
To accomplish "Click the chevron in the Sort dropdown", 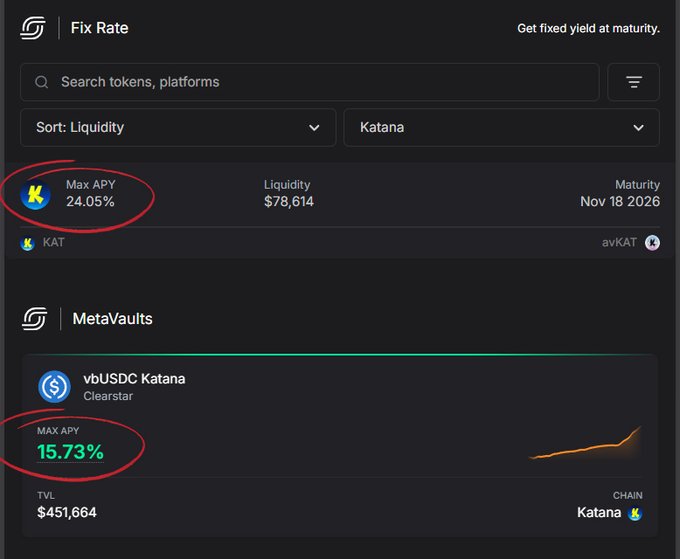I will [314, 128].
